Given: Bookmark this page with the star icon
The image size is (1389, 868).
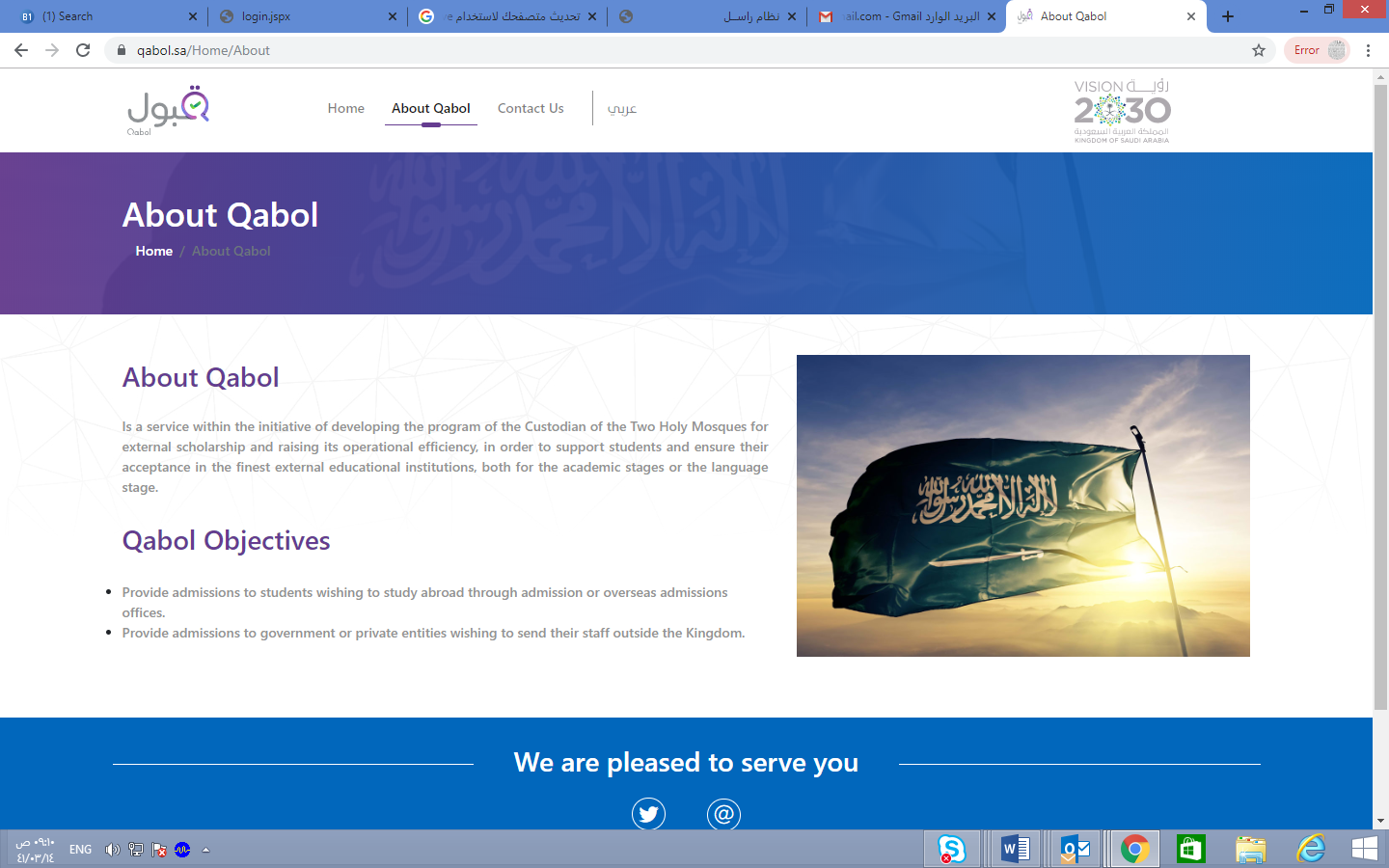Looking at the screenshot, I should [x=1259, y=50].
